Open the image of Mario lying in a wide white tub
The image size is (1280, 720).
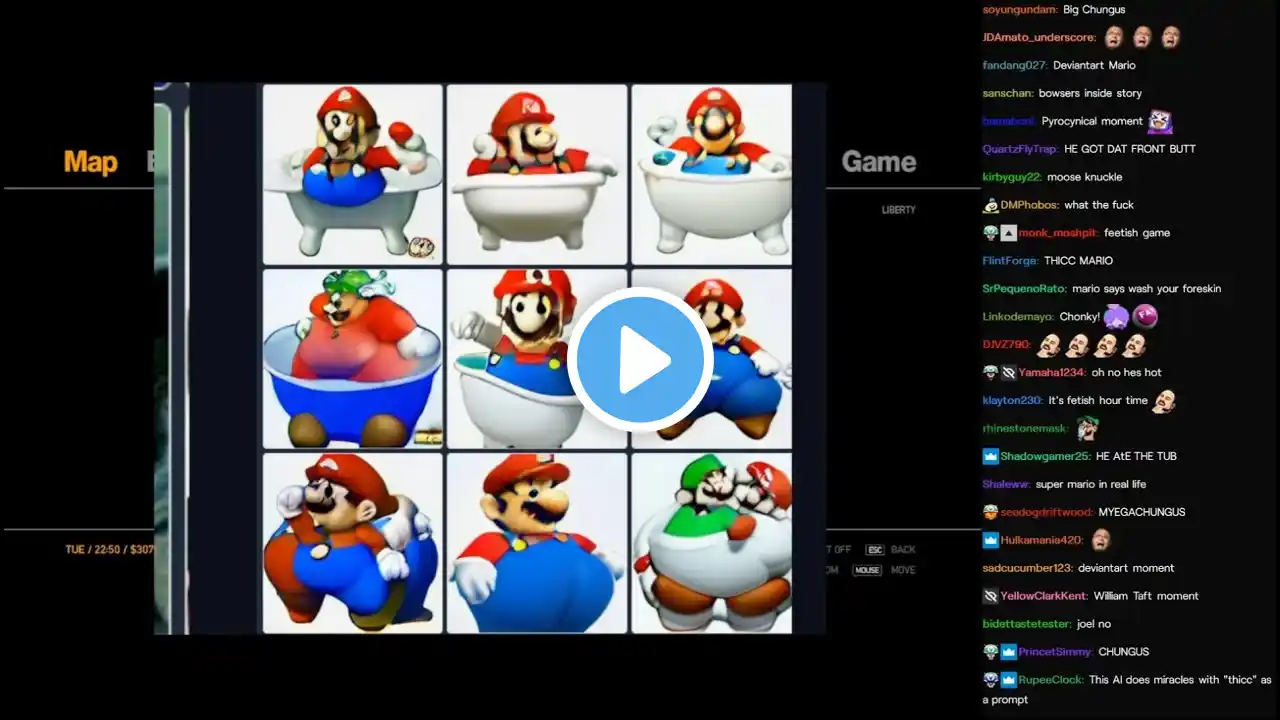(x=537, y=174)
